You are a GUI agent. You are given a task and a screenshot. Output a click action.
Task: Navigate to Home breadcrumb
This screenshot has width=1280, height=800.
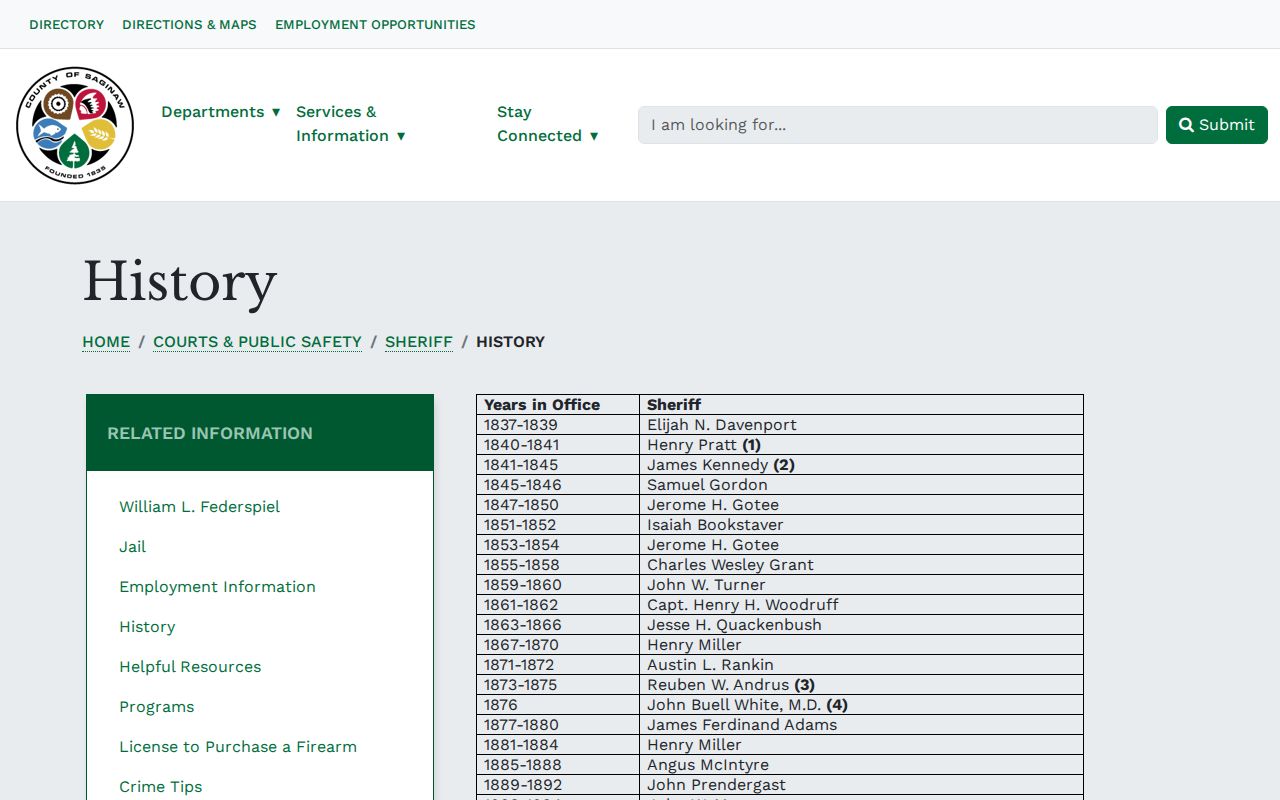pos(106,342)
